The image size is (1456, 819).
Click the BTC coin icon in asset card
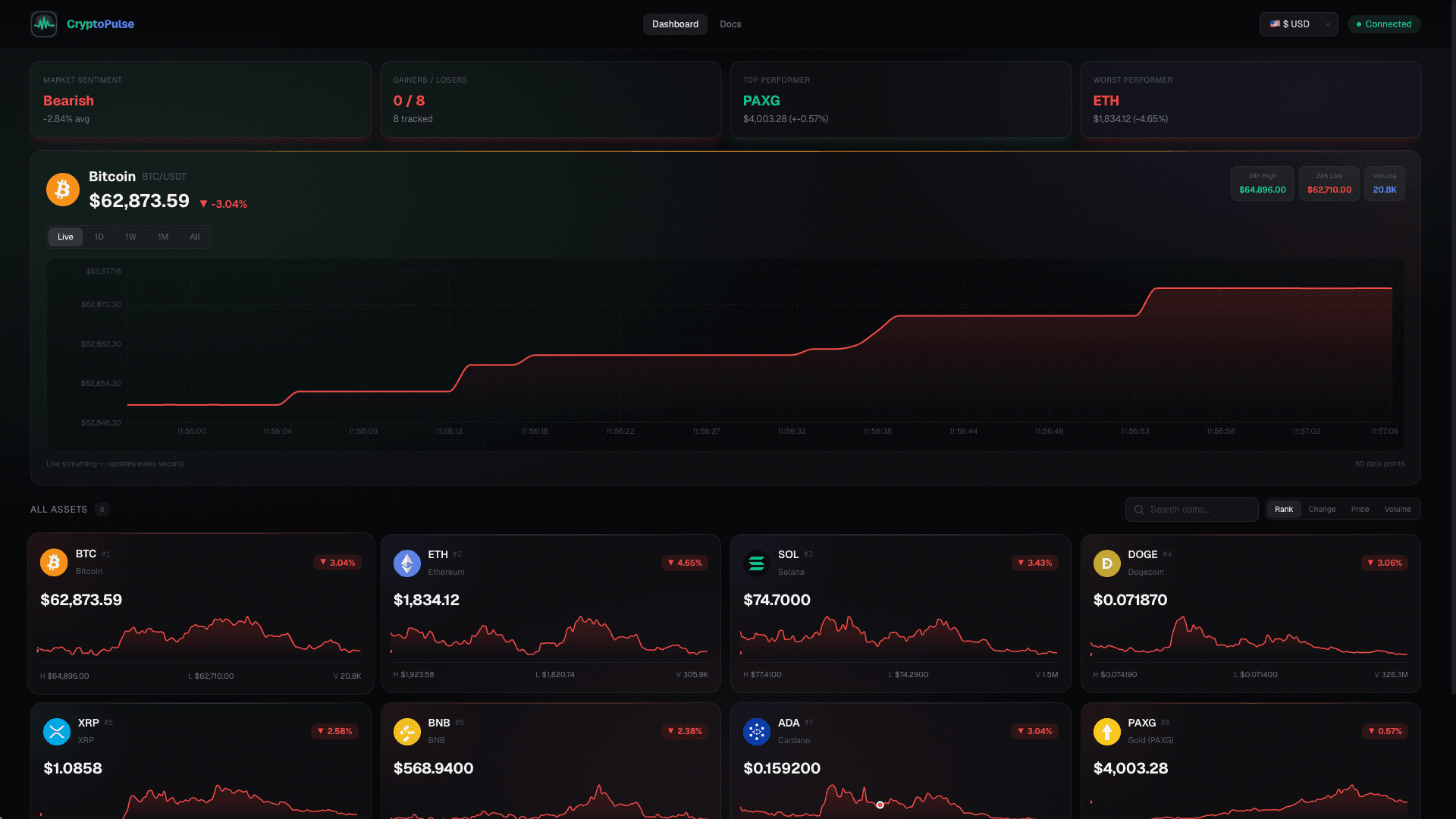54,563
